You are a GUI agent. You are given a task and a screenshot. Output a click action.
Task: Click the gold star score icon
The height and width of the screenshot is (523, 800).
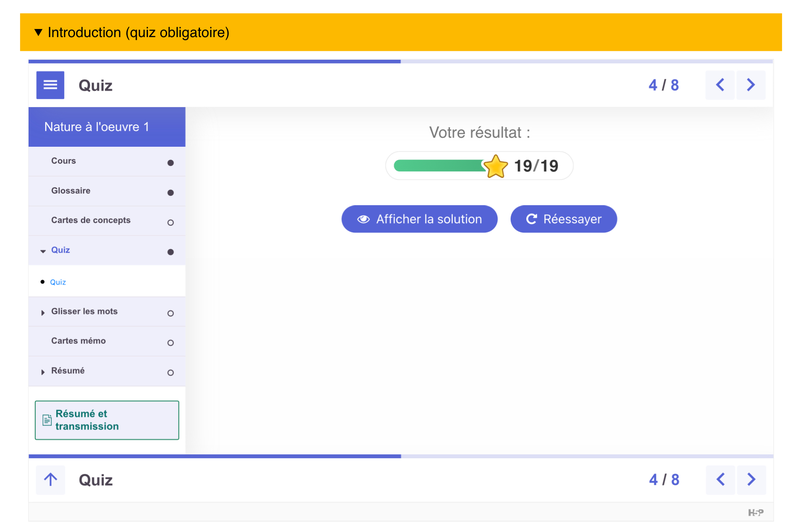pos(496,166)
